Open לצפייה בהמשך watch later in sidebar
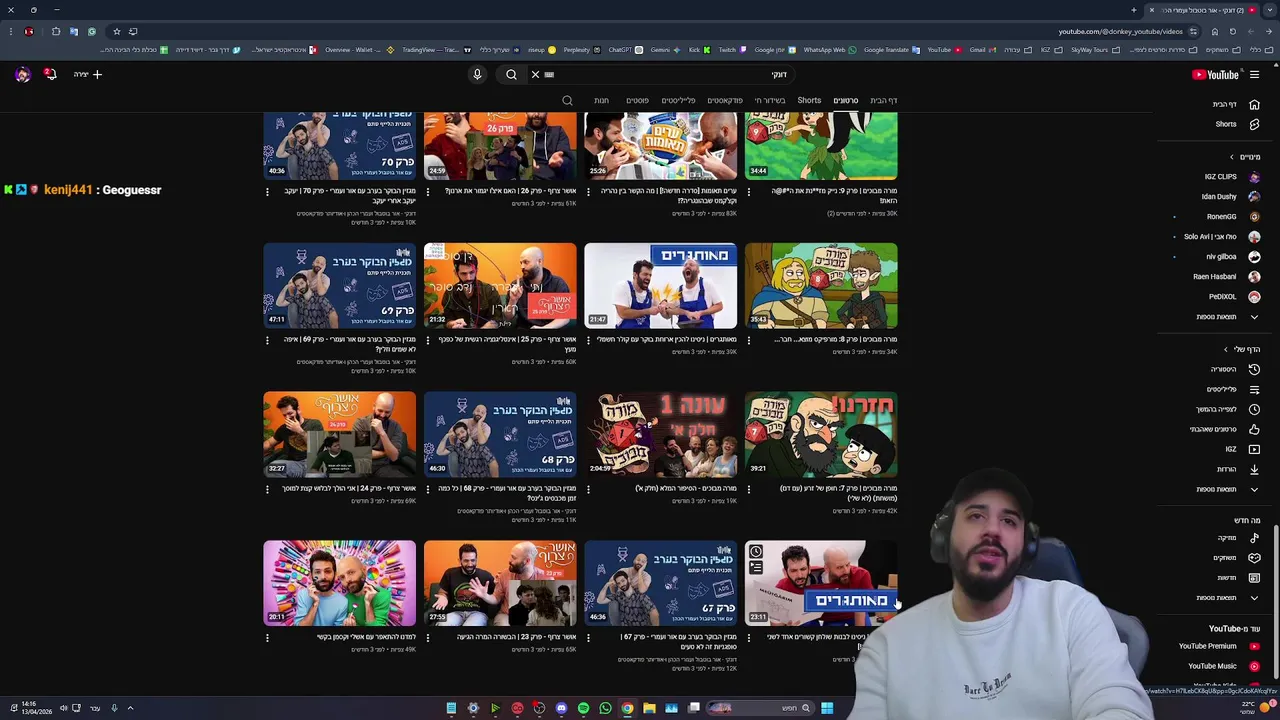The image size is (1280, 720). coord(1227,409)
